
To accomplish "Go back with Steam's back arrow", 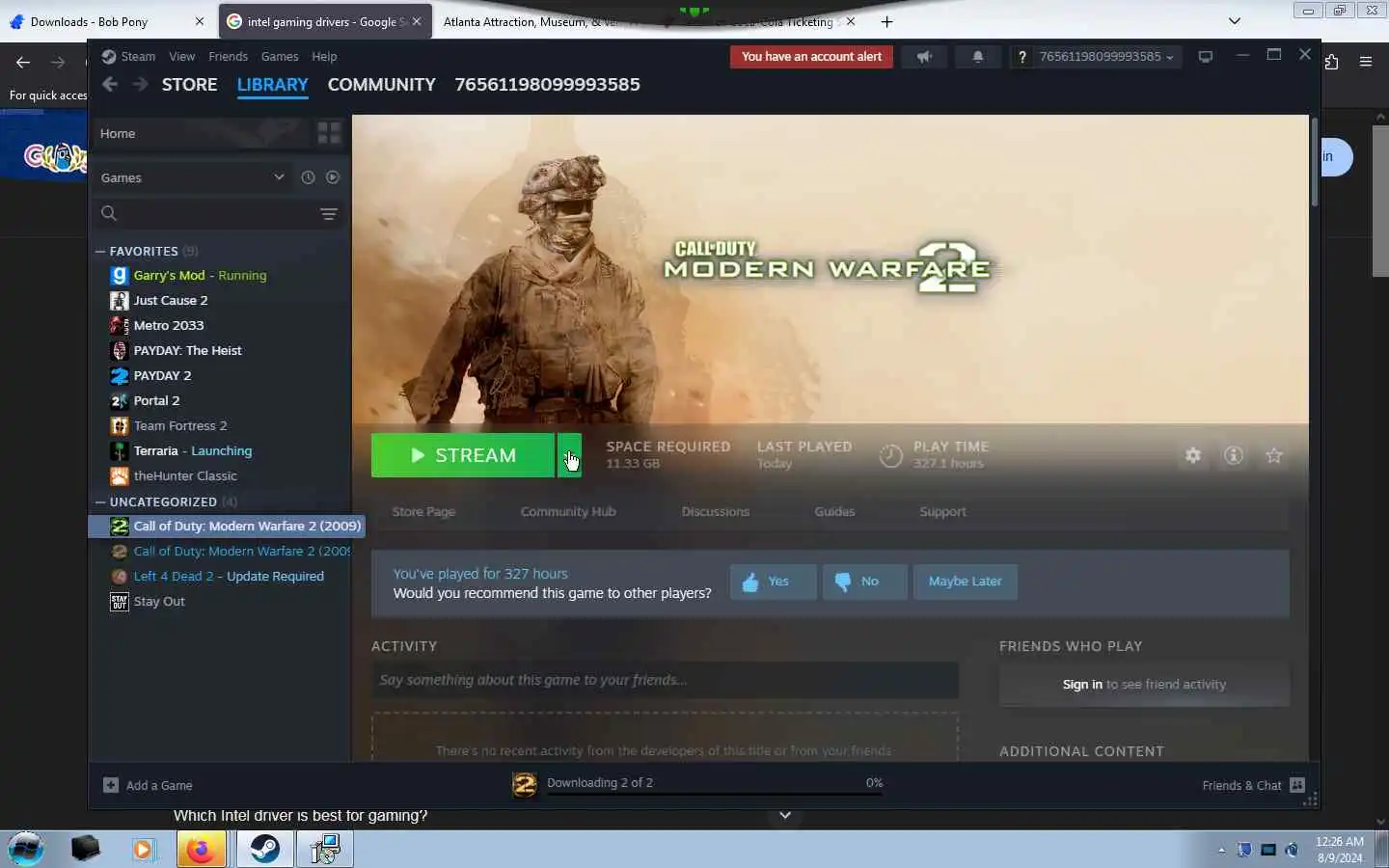I will coord(110,85).
